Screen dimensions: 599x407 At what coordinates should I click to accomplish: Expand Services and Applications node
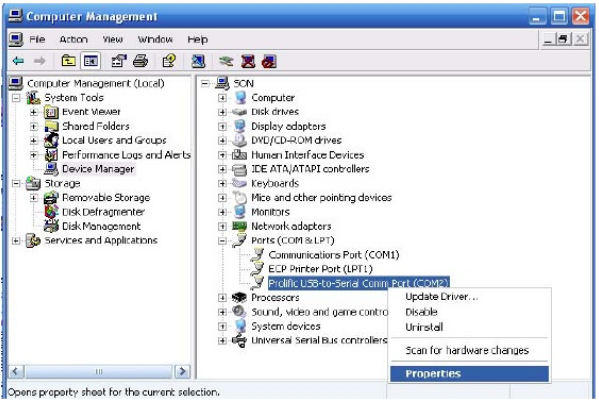(16, 241)
